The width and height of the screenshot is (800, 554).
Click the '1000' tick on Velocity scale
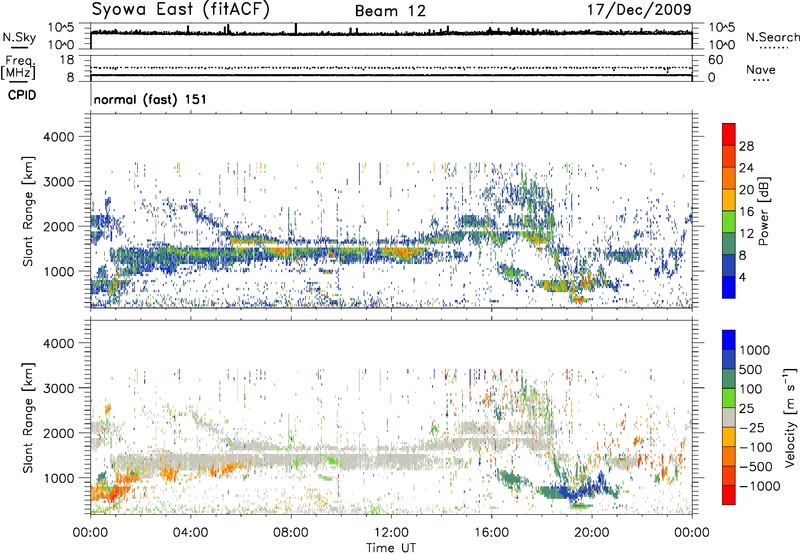coord(755,350)
